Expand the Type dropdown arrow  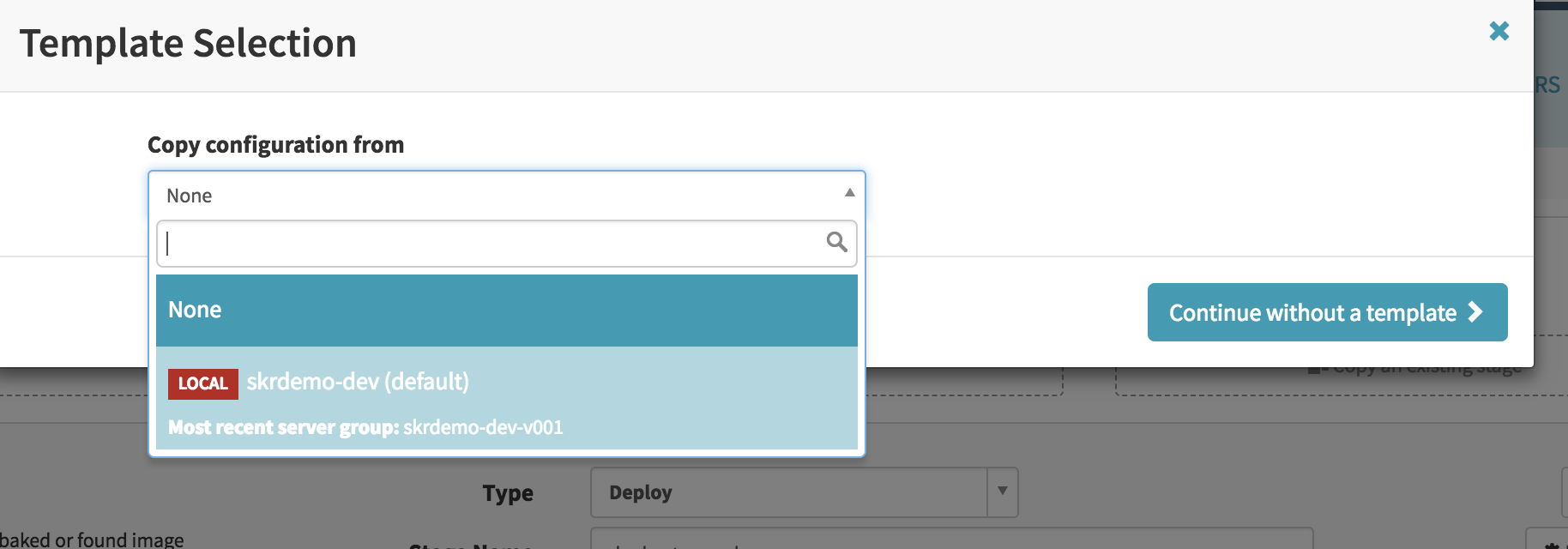click(x=1002, y=492)
